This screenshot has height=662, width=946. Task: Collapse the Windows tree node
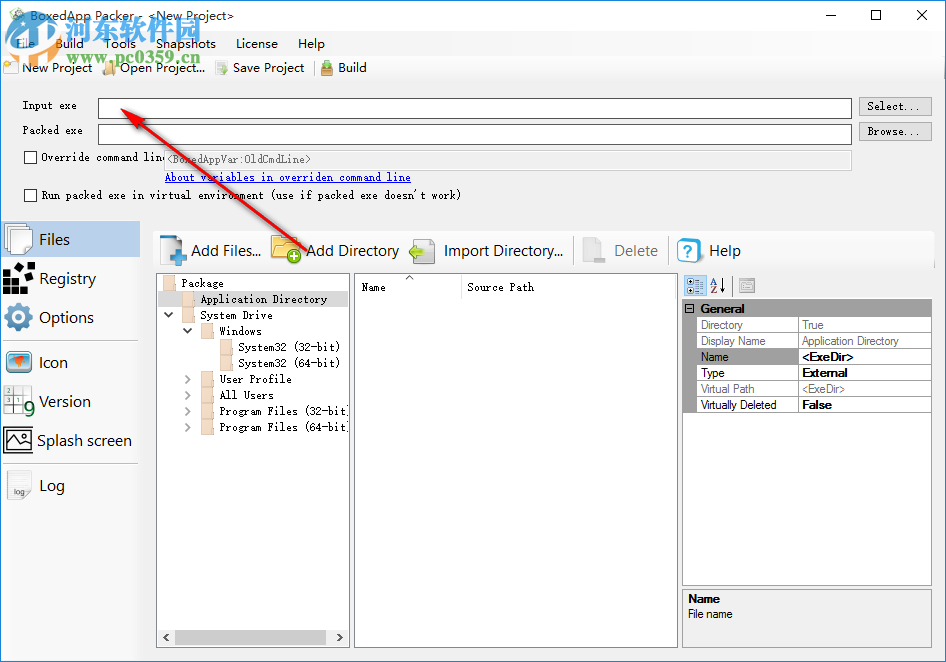[x=188, y=331]
